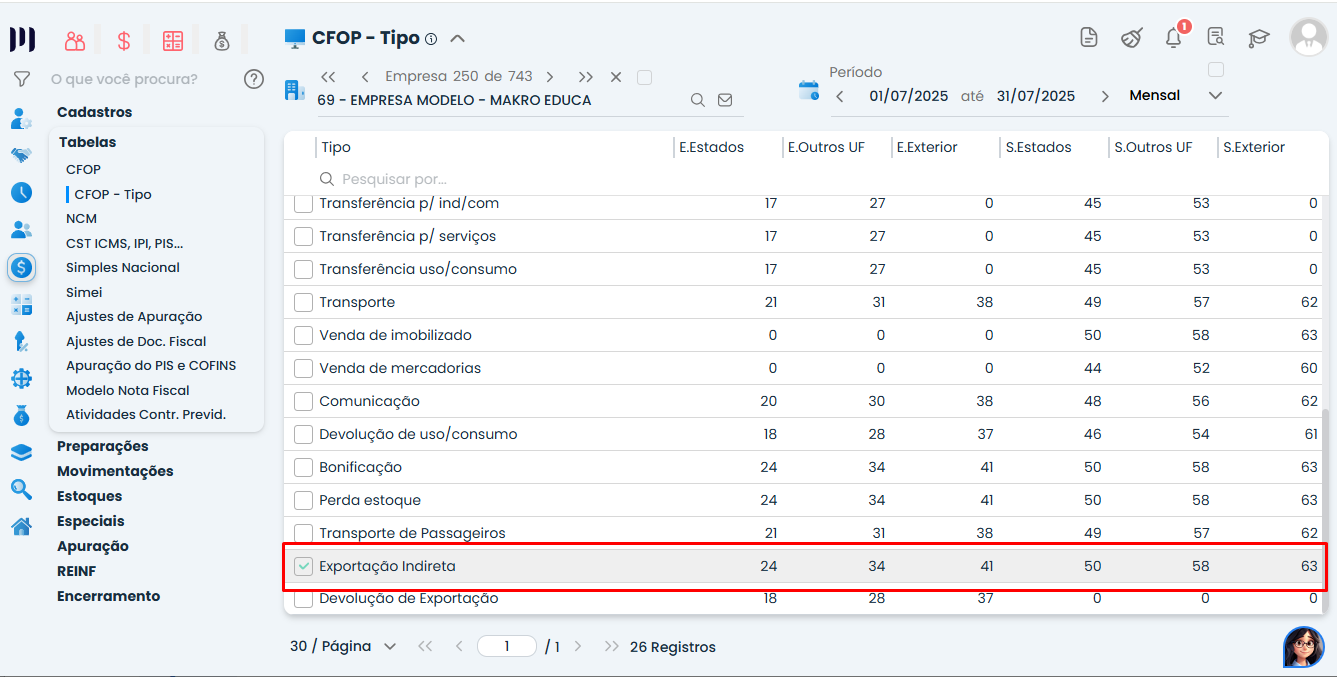Click the layers stack sidebar icon
Viewport: 1337px width, 677px height.
pyautogui.click(x=21, y=452)
